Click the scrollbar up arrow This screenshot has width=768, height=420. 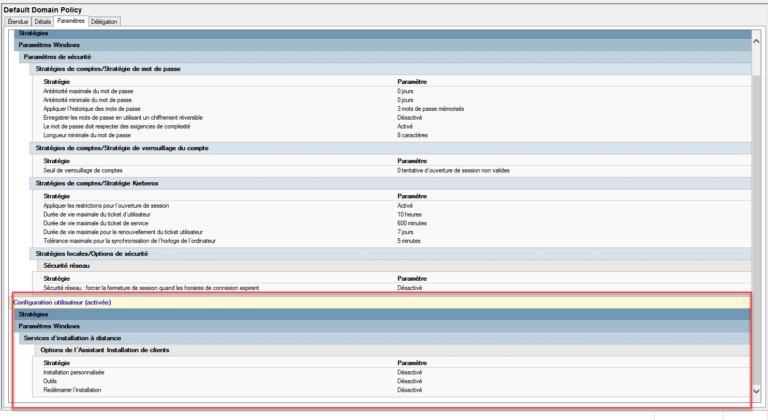point(756,42)
